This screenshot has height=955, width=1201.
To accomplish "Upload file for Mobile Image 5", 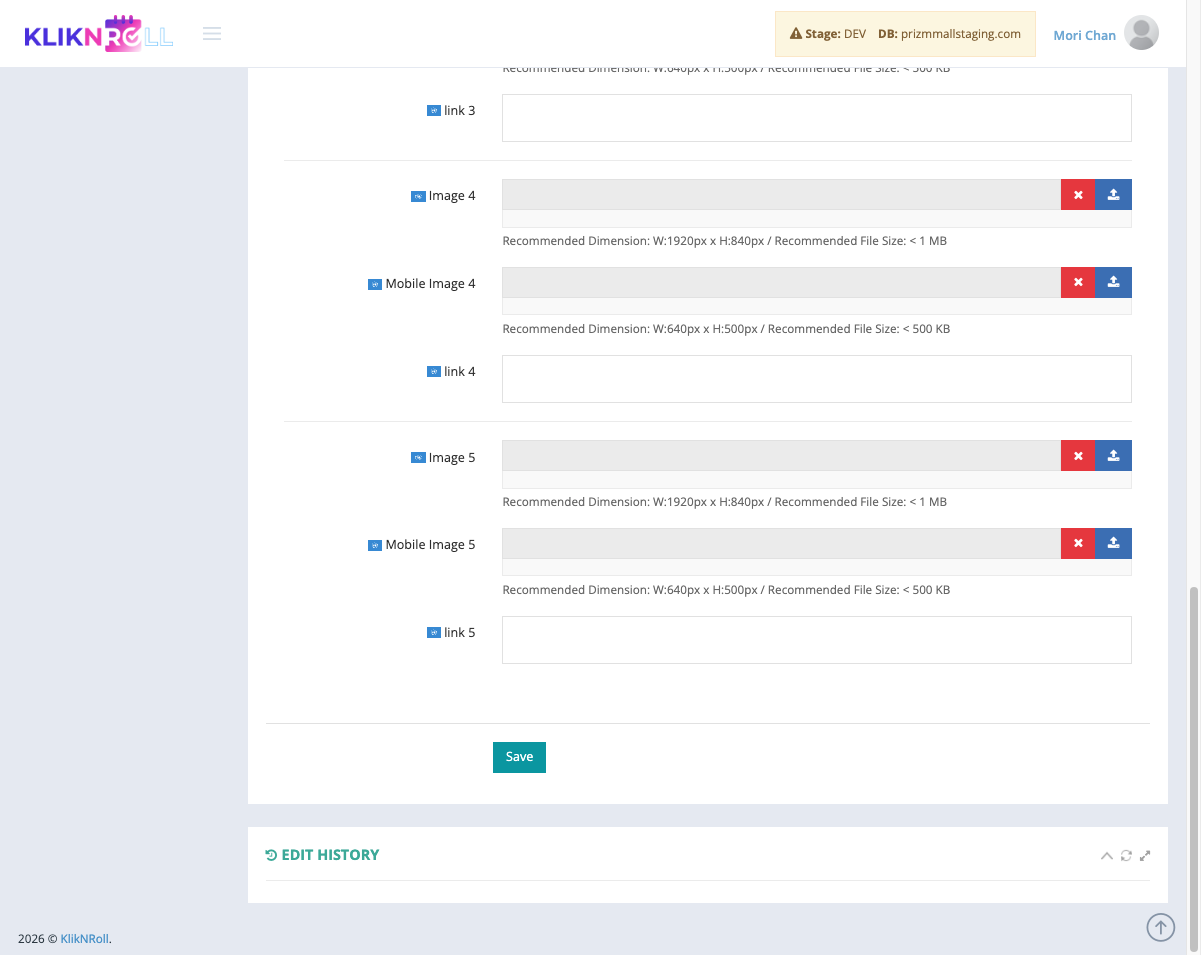I will pos(1114,543).
